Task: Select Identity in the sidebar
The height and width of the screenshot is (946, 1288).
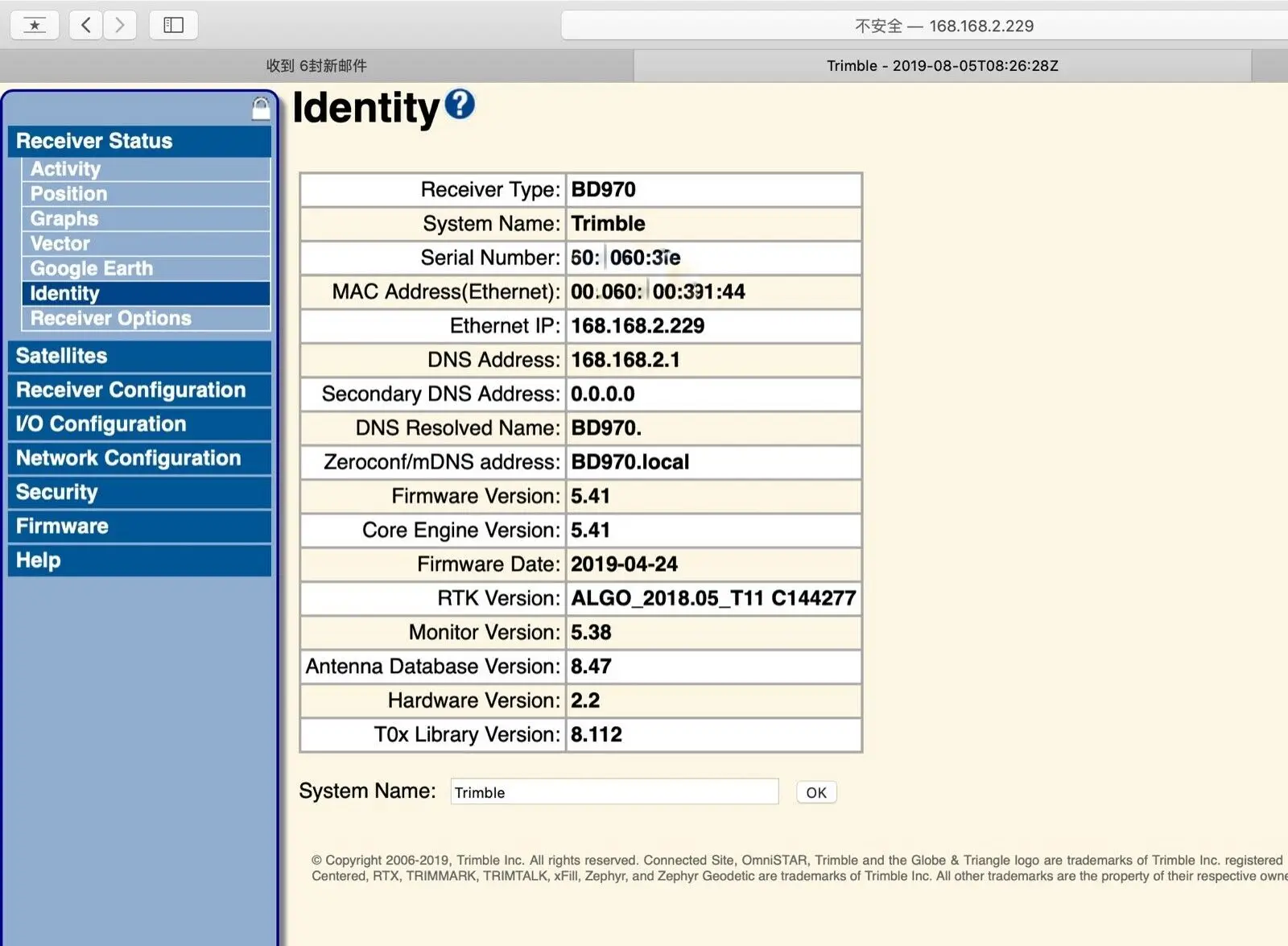Action: pyautogui.click(x=146, y=294)
